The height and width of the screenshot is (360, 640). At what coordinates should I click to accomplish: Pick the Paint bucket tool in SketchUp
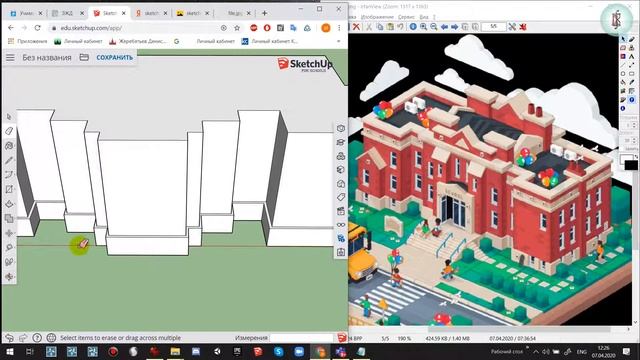[9, 146]
